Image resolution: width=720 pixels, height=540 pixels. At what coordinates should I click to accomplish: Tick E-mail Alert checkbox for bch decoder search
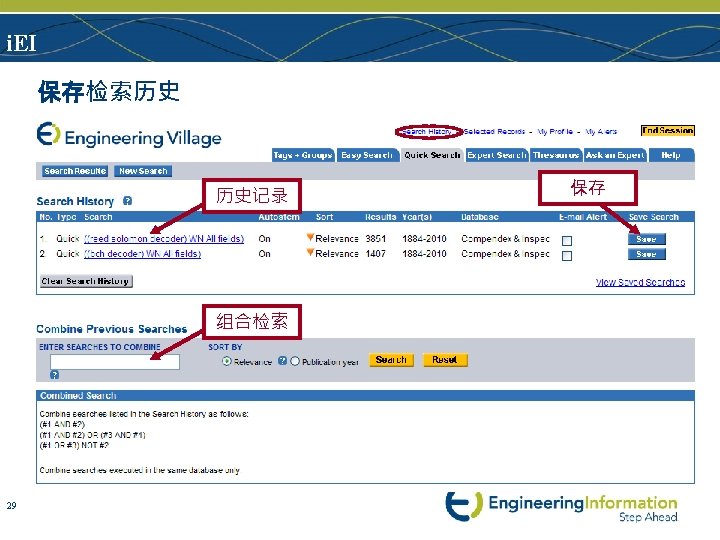(x=567, y=256)
